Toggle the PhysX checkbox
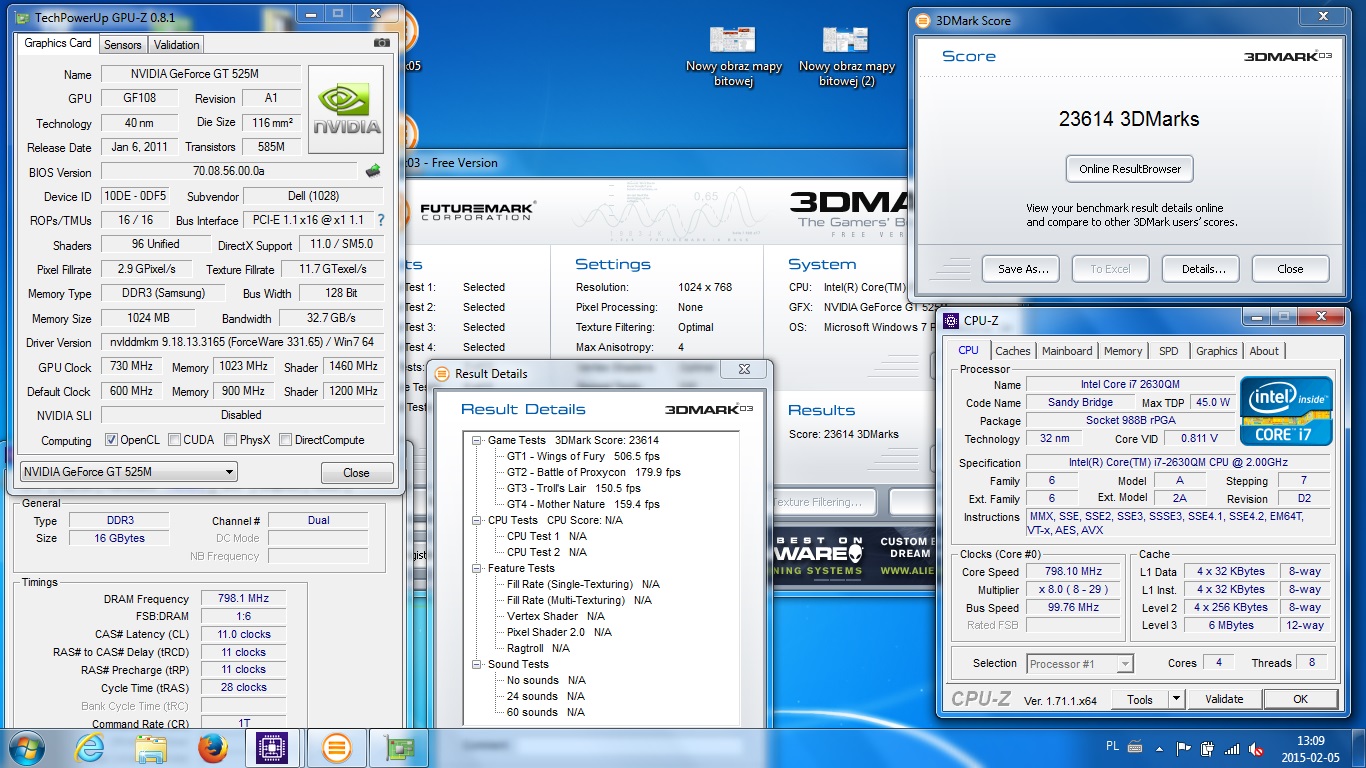Image resolution: width=1366 pixels, height=768 pixels. pos(231,440)
